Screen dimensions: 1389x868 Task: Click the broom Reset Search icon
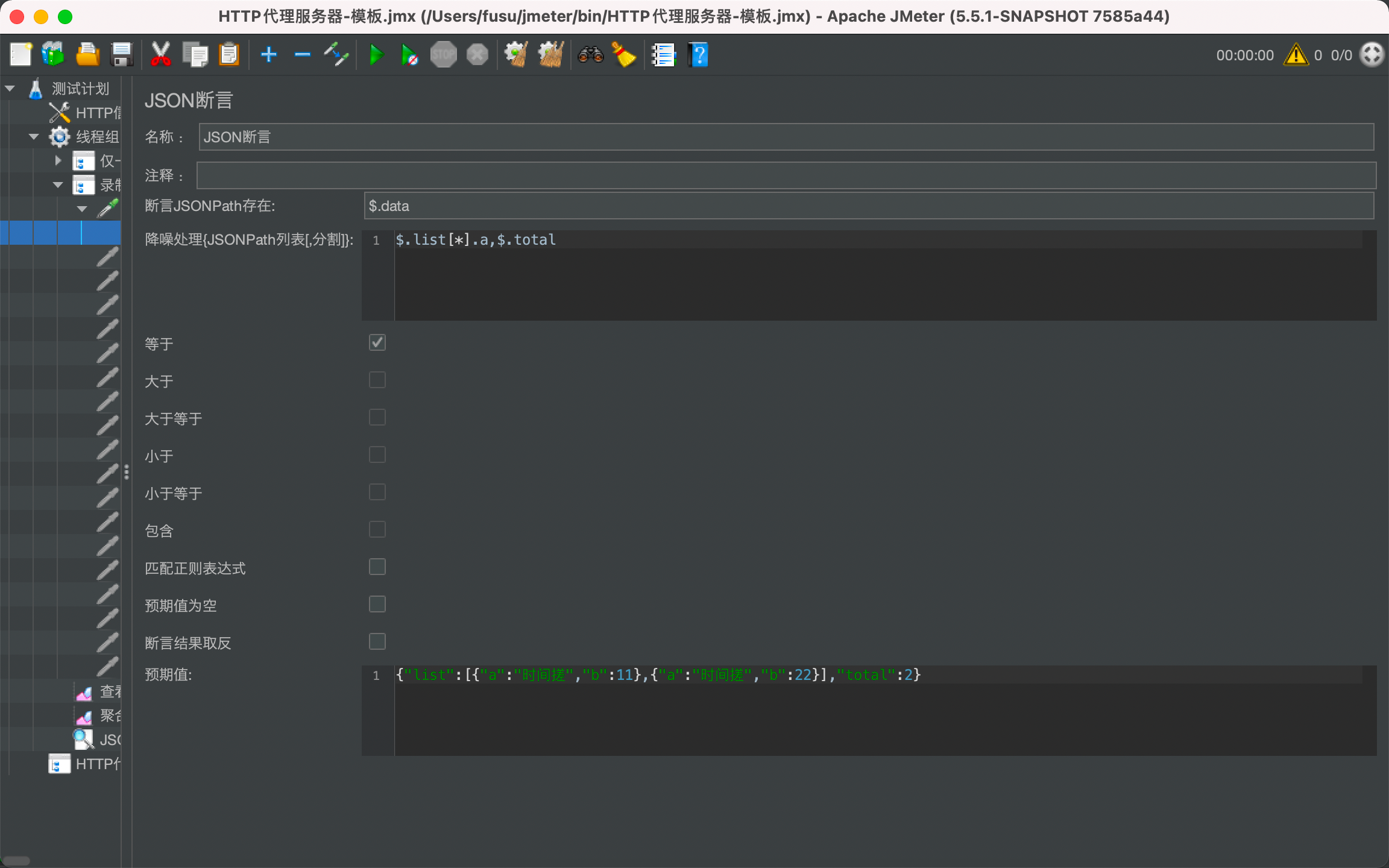click(x=625, y=55)
